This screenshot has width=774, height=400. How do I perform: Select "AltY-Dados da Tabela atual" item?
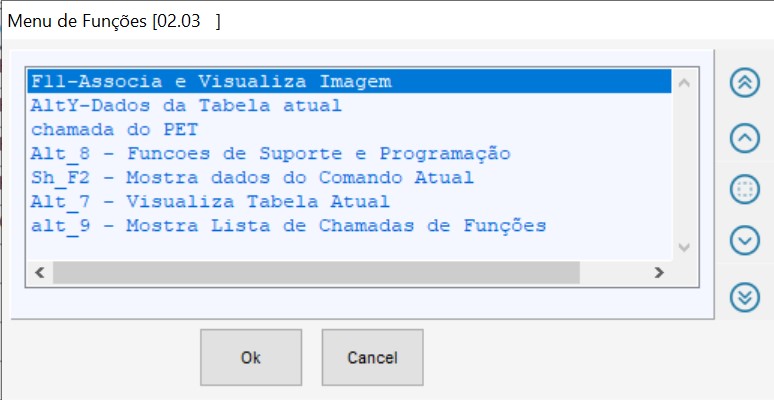click(186, 105)
